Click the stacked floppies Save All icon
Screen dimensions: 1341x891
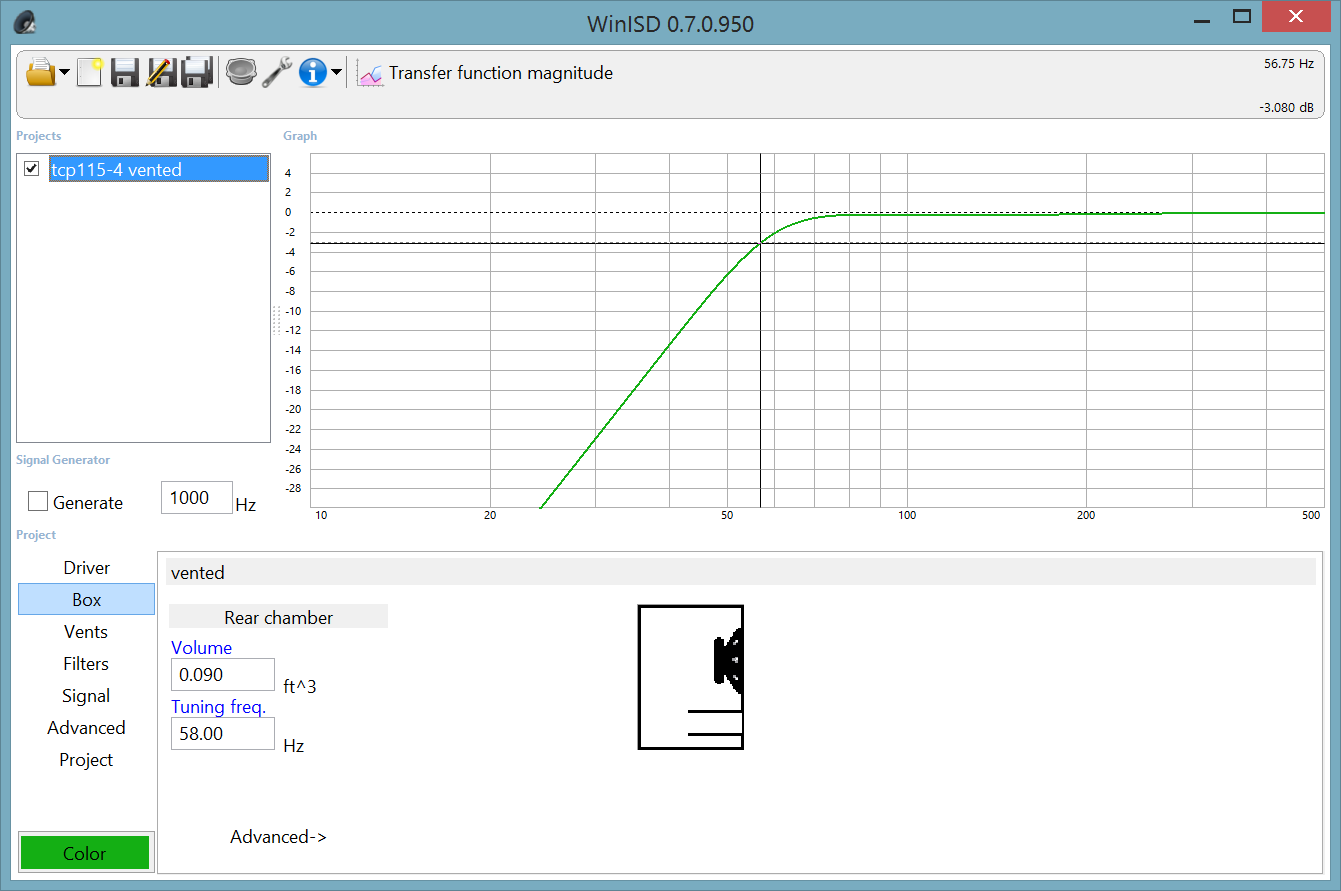pos(197,72)
